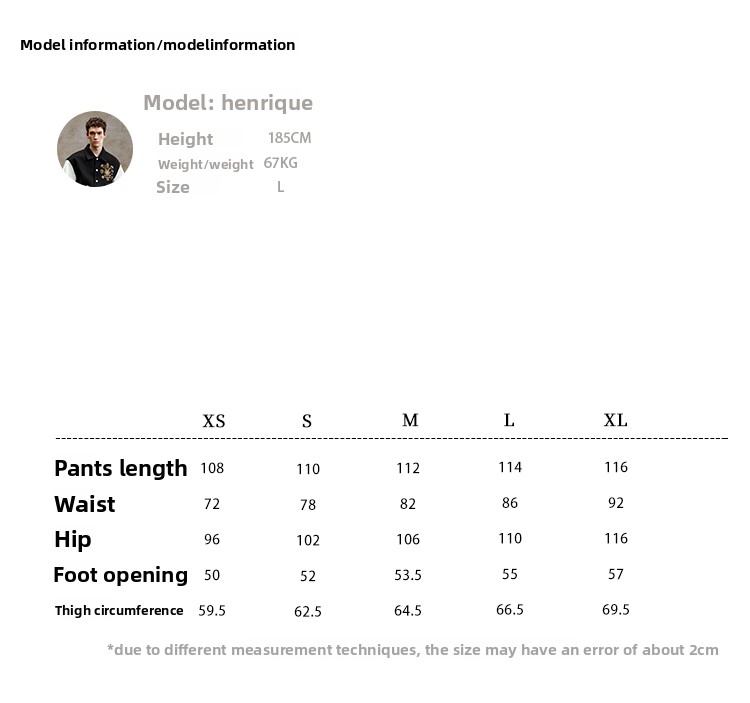The width and height of the screenshot is (750, 703).
Task: Select the 67KG weight value
Action: click(x=281, y=163)
